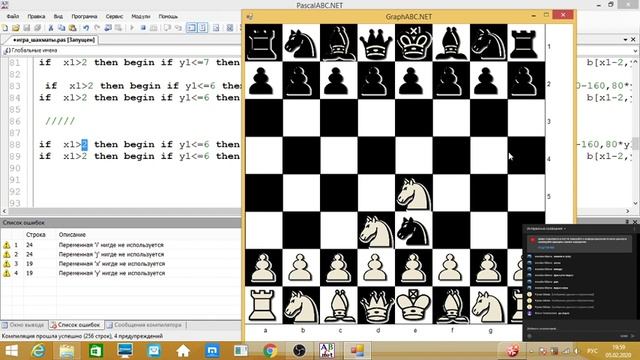Switch to the Сообщения компилятора tab
640x360 pixels.
(x=144, y=325)
